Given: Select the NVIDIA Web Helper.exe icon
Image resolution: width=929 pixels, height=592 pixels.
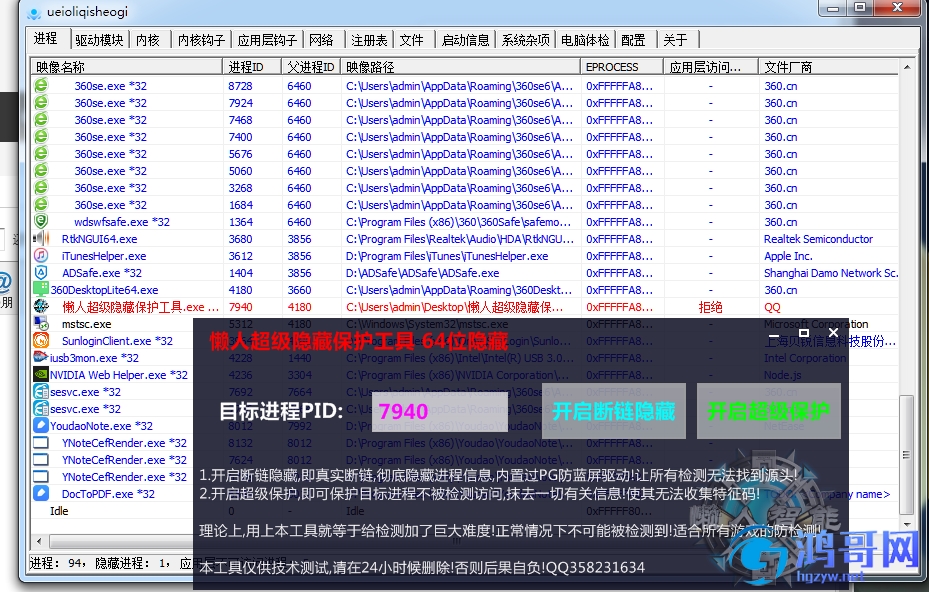Looking at the screenshot, I should tap(41, 375).
